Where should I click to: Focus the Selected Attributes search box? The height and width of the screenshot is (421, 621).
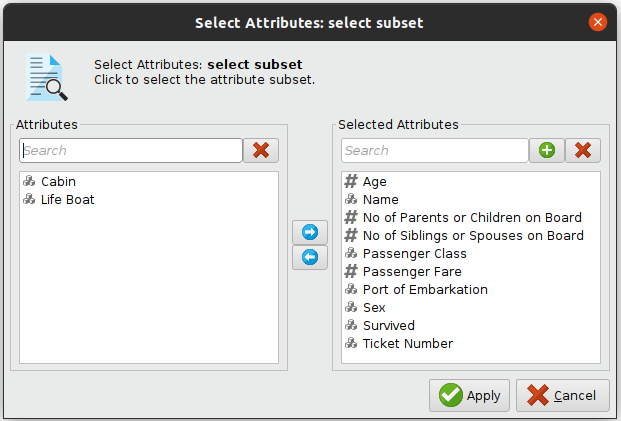click(434, 151)
